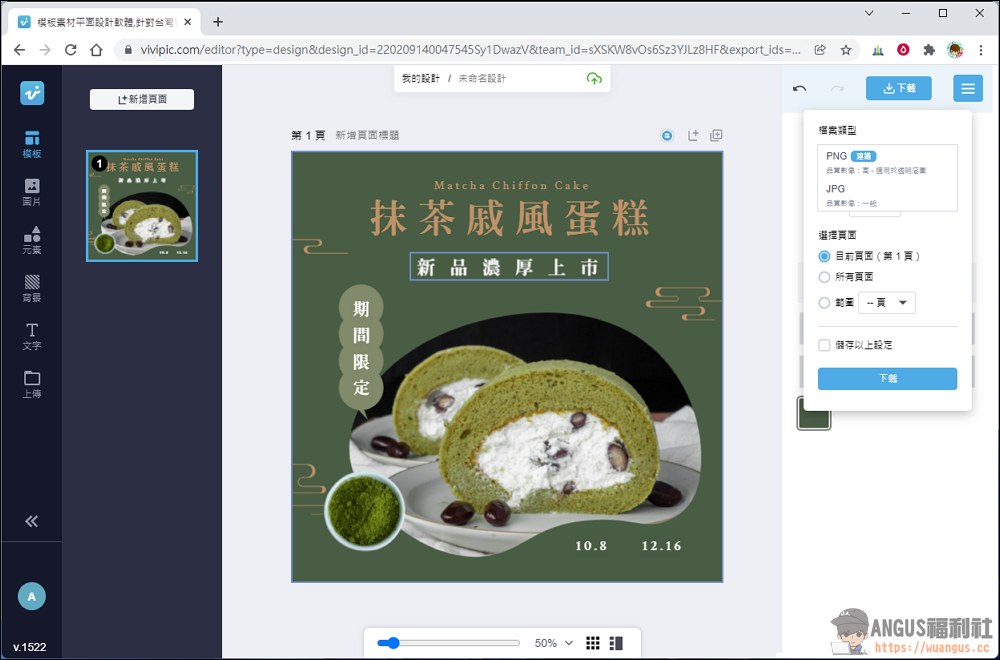Open the 文字 text panel

(32, 337)
